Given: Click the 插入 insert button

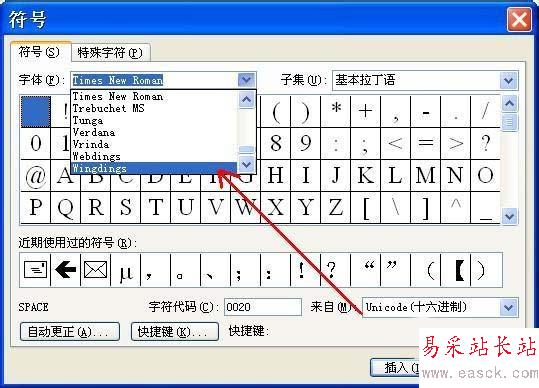Looking at the screenshot, I should 395,368.
